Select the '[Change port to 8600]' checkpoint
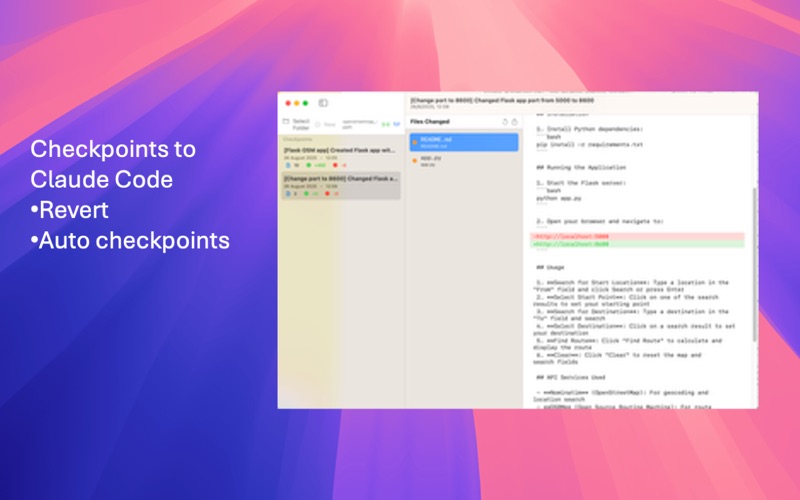This screenshot has width=800, height=500. coord(341,186)
